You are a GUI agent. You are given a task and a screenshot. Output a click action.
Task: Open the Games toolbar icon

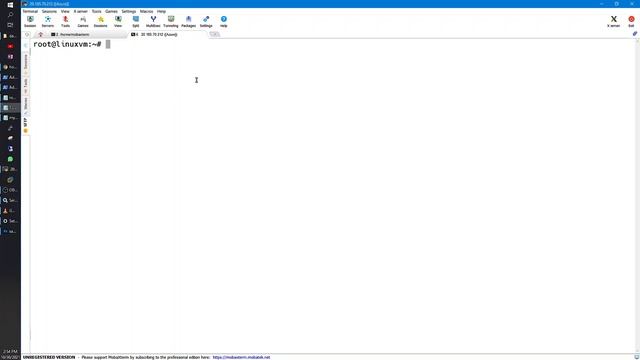(x=83, y=21)
